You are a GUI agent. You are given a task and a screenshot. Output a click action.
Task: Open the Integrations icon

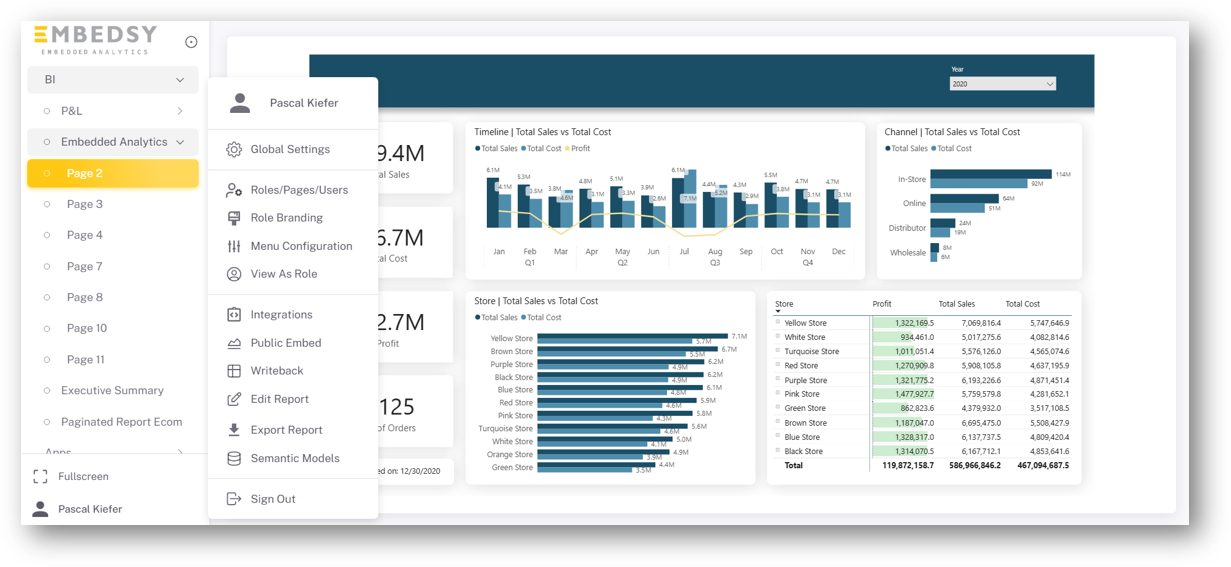click(x=234, y=314)
